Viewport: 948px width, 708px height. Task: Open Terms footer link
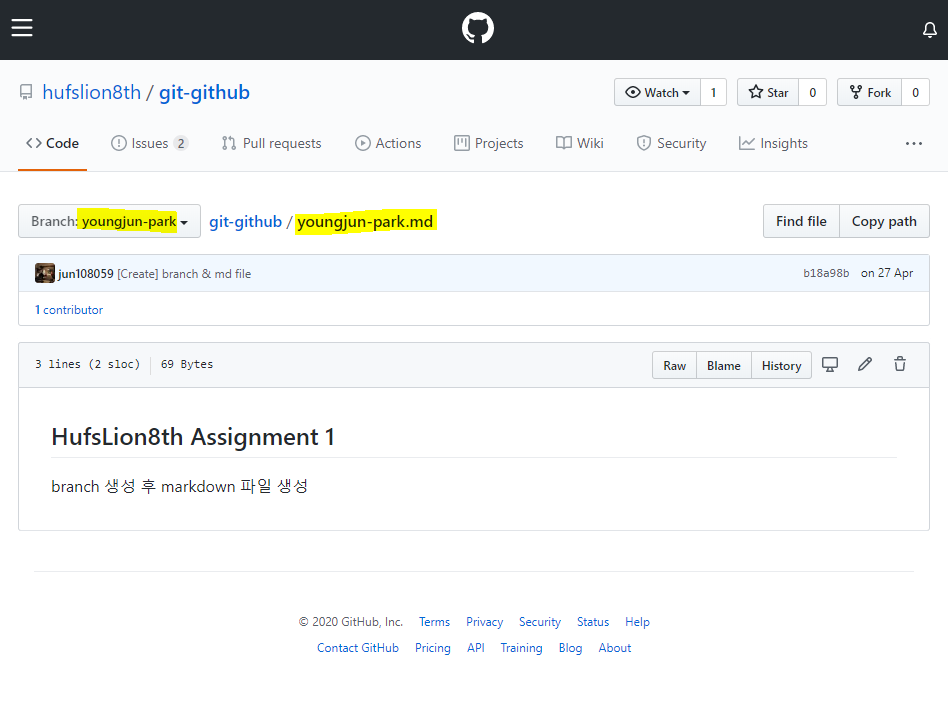click(434, 622)
